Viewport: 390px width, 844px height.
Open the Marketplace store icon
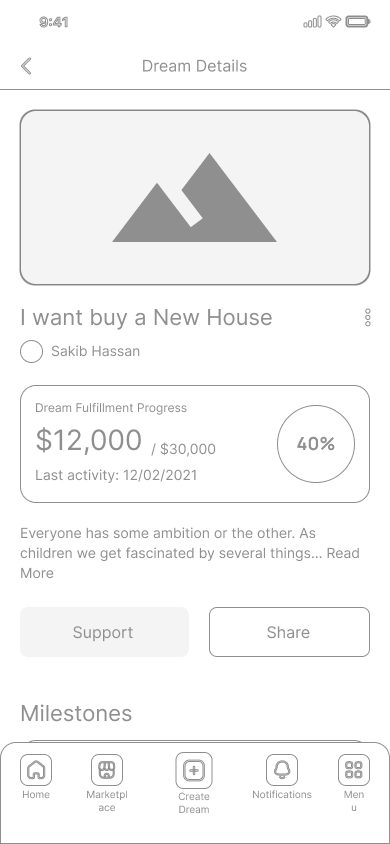(x=107, y=770)
